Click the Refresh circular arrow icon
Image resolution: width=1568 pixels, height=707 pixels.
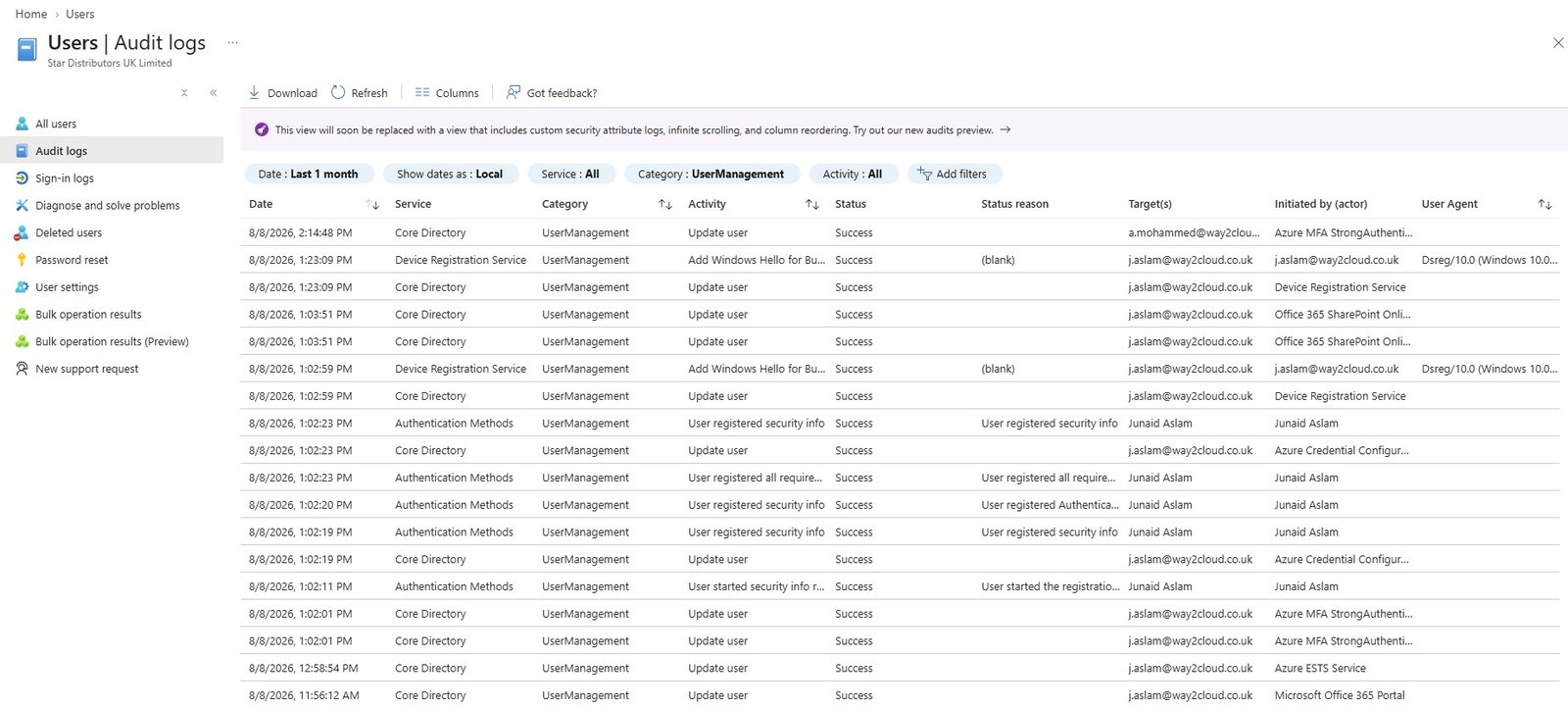[x=338, y=92]
